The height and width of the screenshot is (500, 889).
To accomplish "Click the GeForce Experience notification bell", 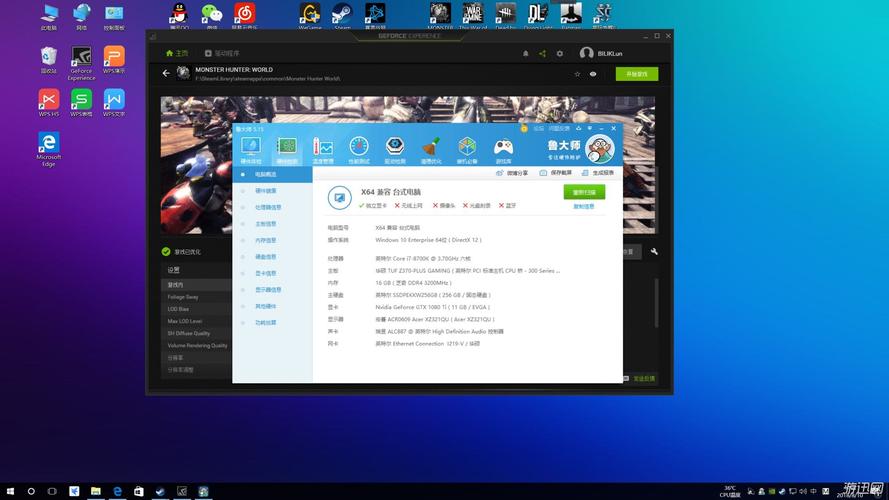I will pyautogui.click(x=526, y=53).
